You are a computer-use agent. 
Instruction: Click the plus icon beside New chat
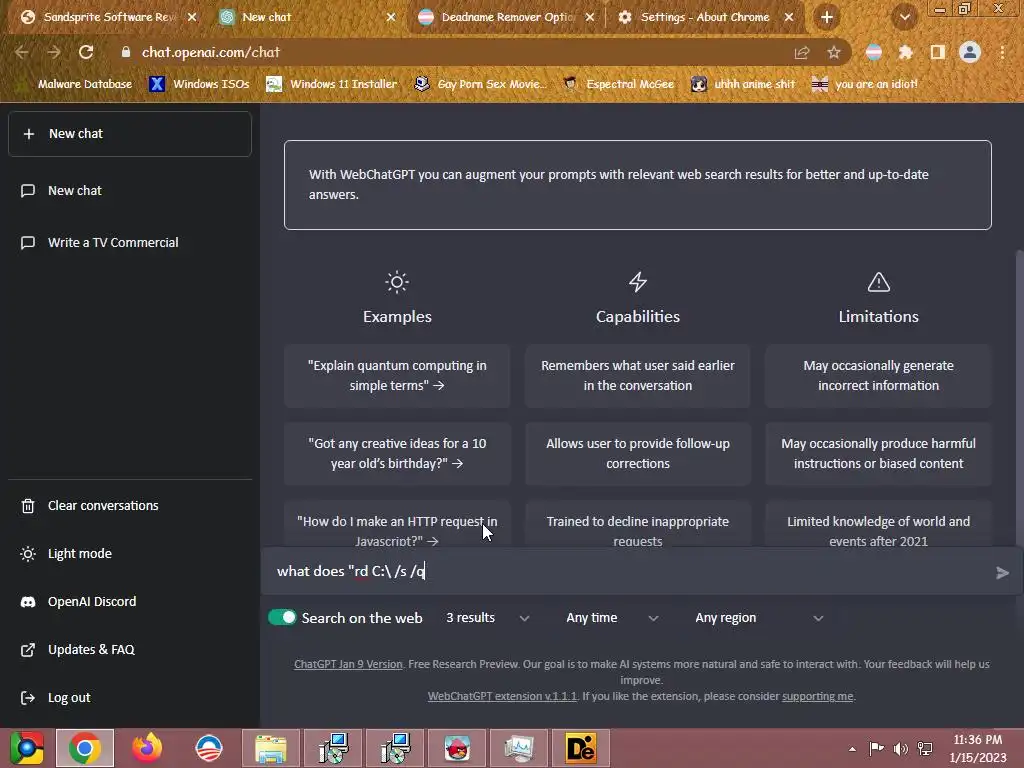coord(29,134)
